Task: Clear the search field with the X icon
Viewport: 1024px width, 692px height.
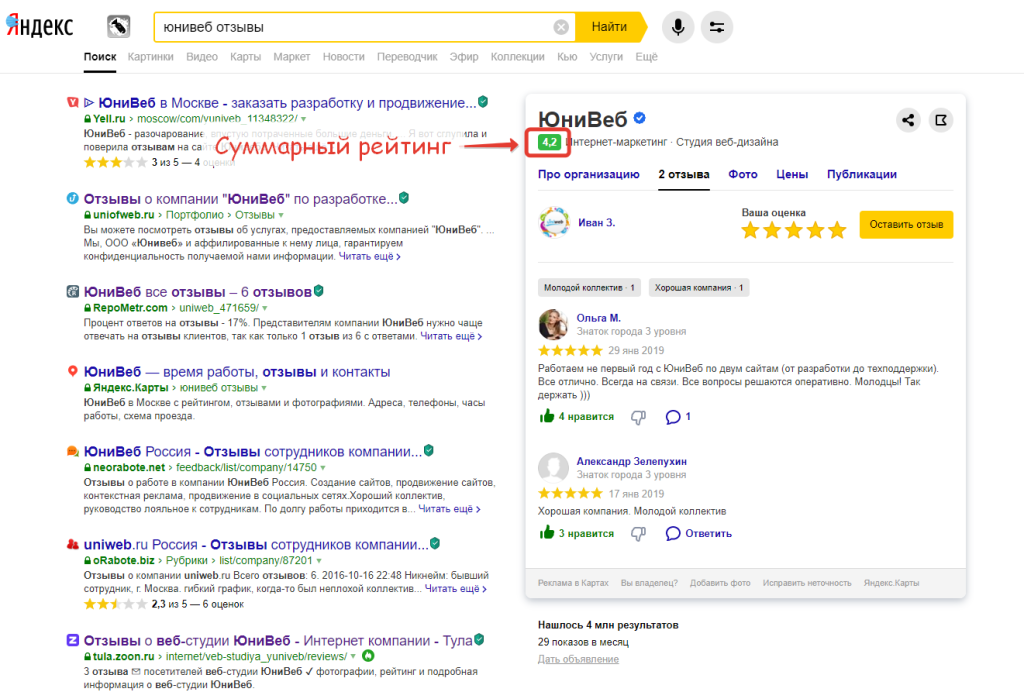Action: (561, 27)
